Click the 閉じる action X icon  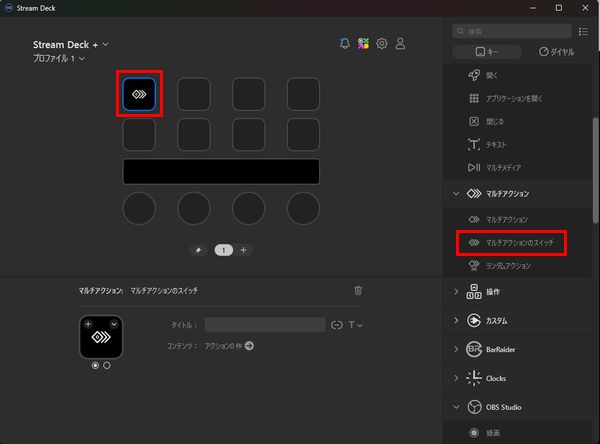point(474,121)
